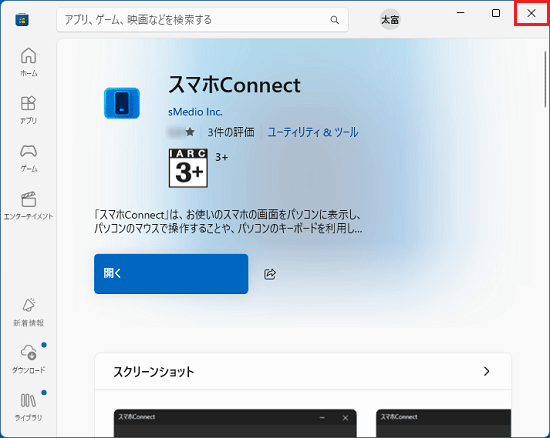
Task: Maximize the Microsoft Store window
Action: coord(496,13)
